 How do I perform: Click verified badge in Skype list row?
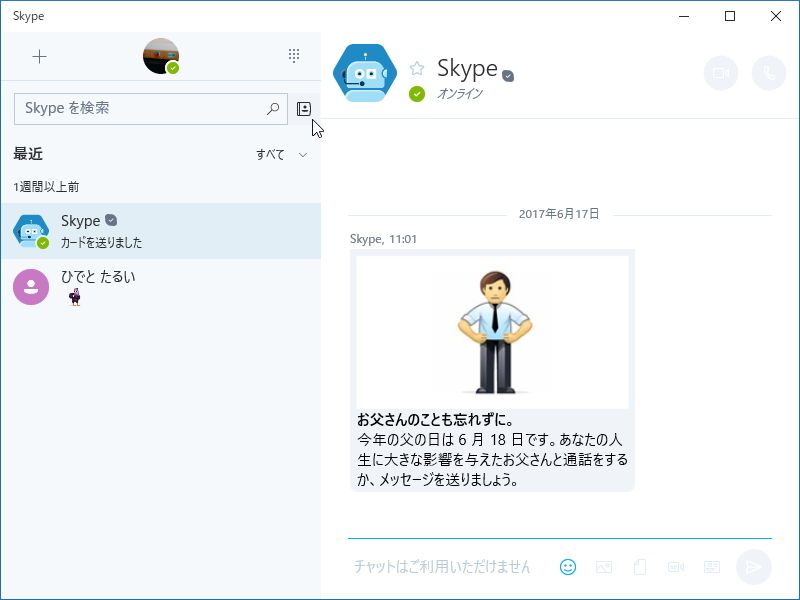click(111, 220)
